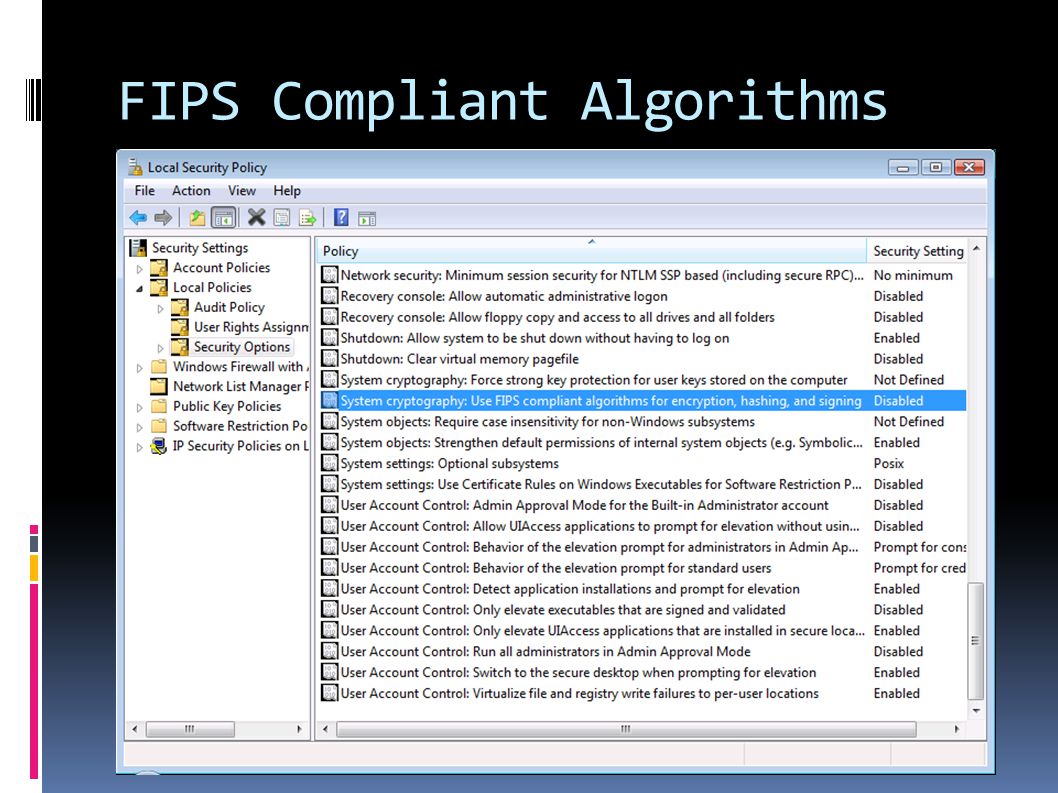Click the Posix security setting value
This screenshot has height=793, width=1058.
click(x=888, y=463)
